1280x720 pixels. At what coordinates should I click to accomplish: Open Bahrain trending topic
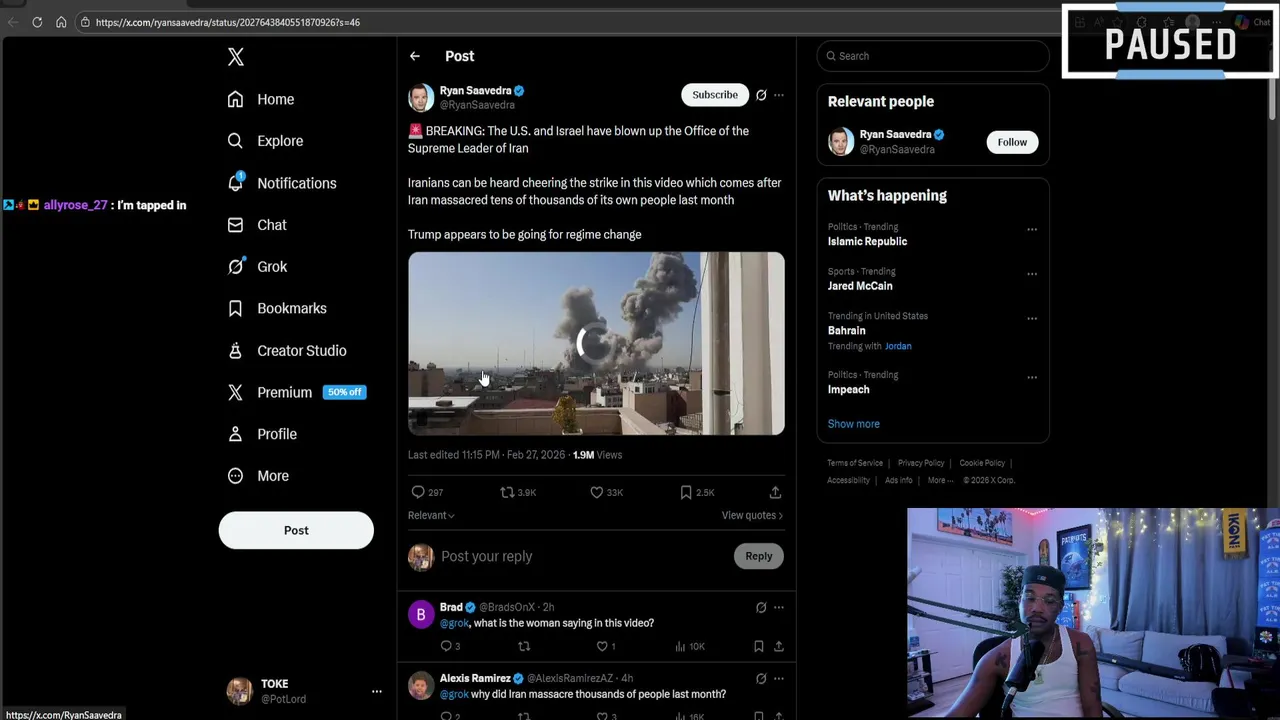pyautogui.click(x=846, y=330)
